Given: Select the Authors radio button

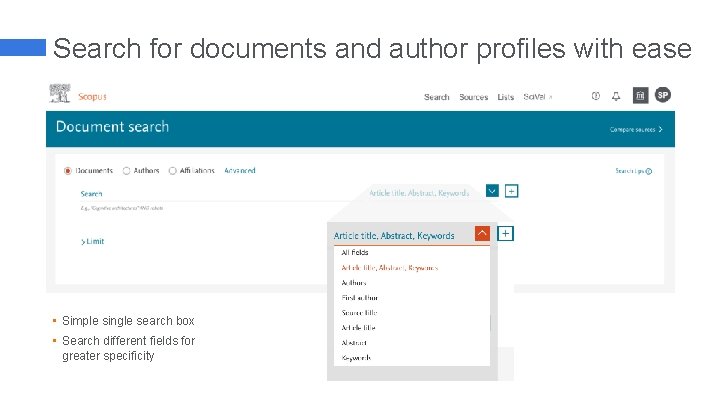Looking at the screenshot, I should click(126, 171).
